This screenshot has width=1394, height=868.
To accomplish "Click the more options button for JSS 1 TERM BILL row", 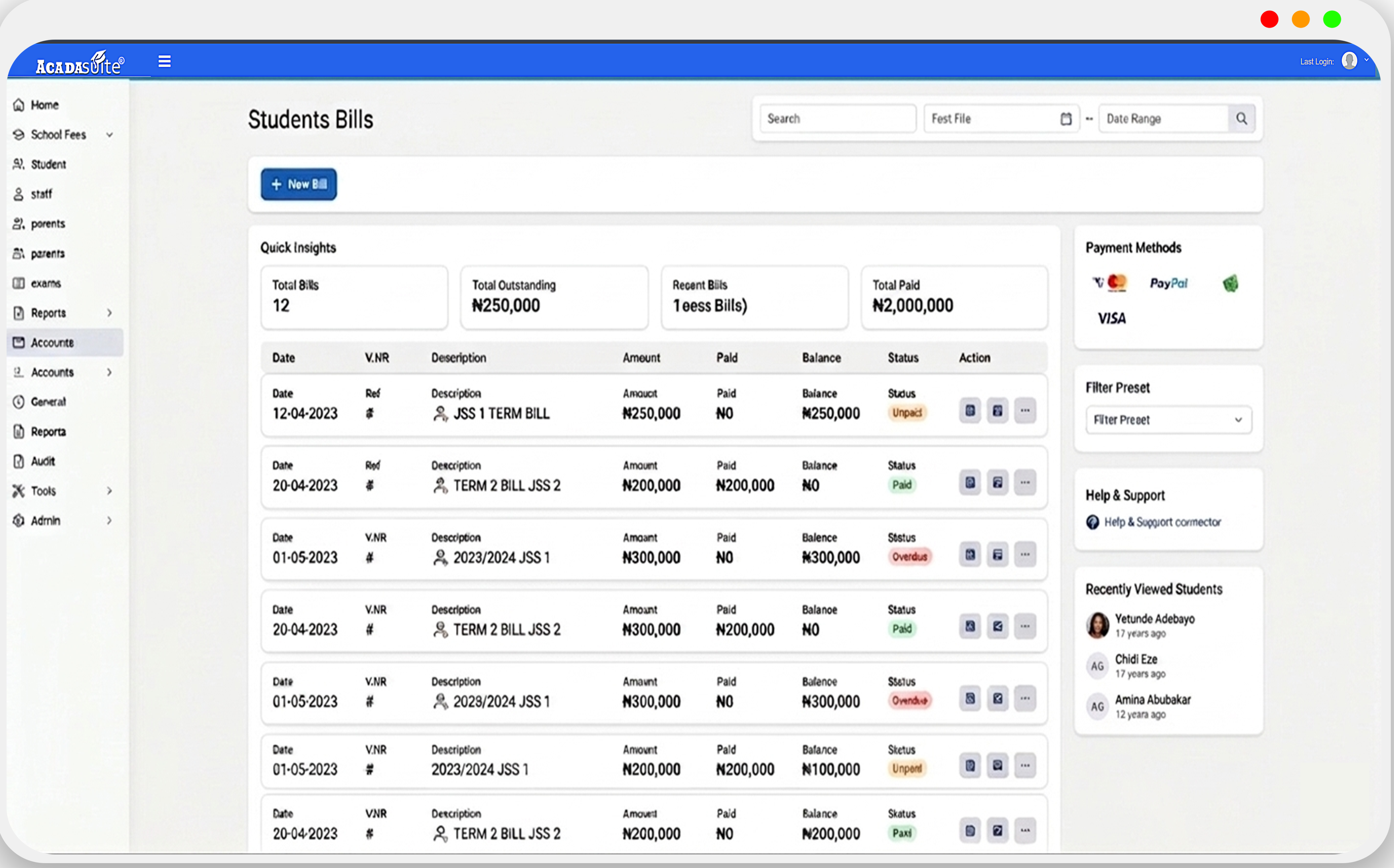I will [x=1025, y=410].
